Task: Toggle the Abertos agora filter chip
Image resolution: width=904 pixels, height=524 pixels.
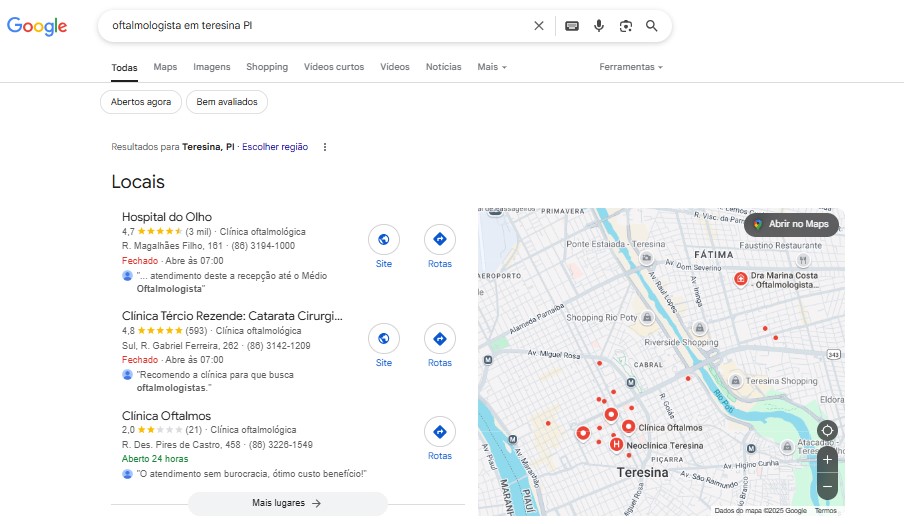Action: coord(141,101)
